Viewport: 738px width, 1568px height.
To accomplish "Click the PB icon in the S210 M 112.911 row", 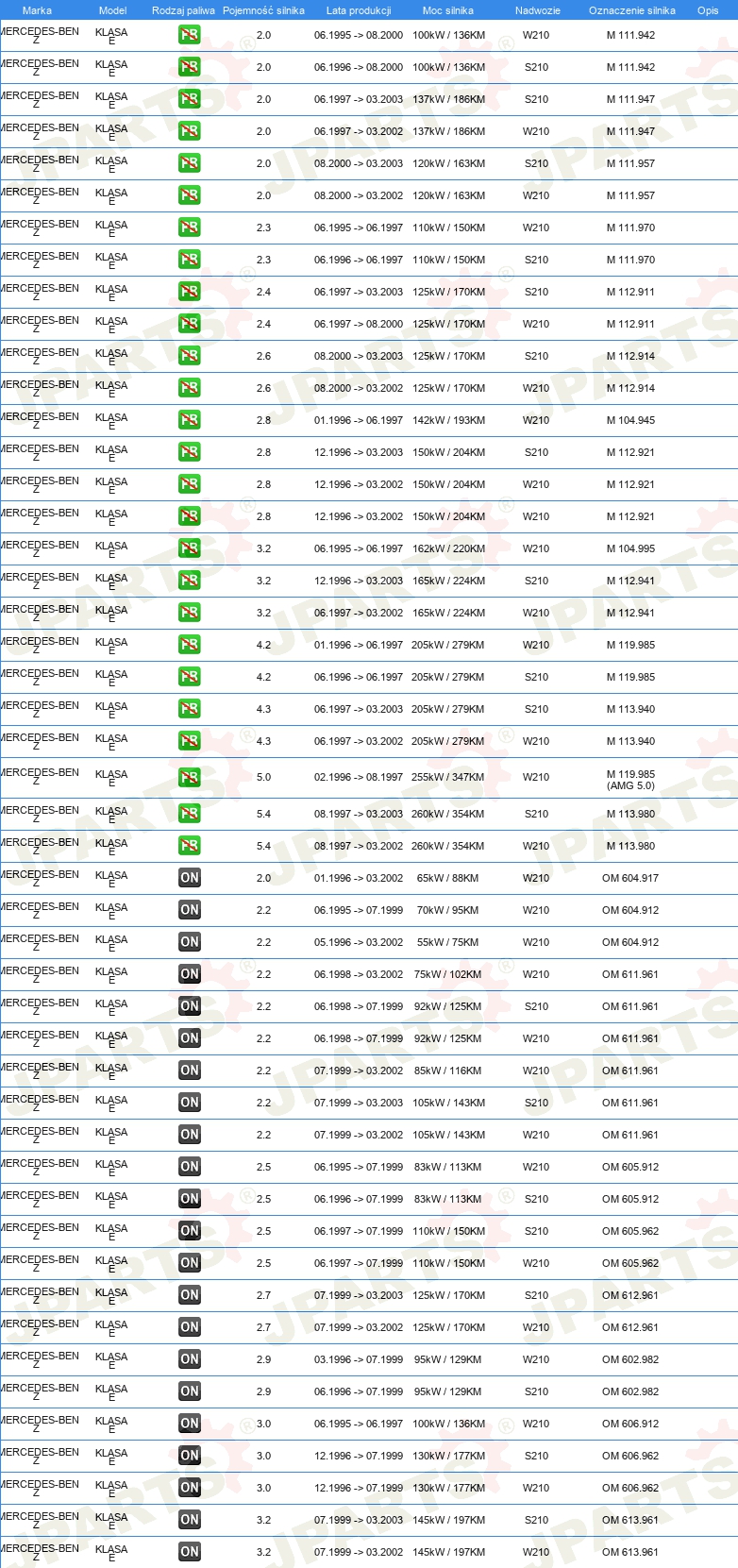I will (190, 292).
